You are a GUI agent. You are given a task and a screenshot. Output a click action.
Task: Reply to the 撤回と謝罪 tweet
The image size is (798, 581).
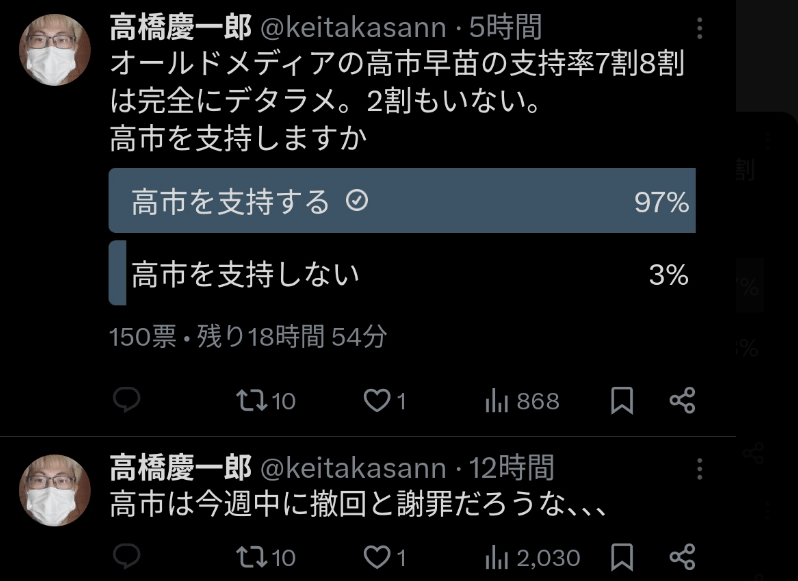(x=125, y=556)
